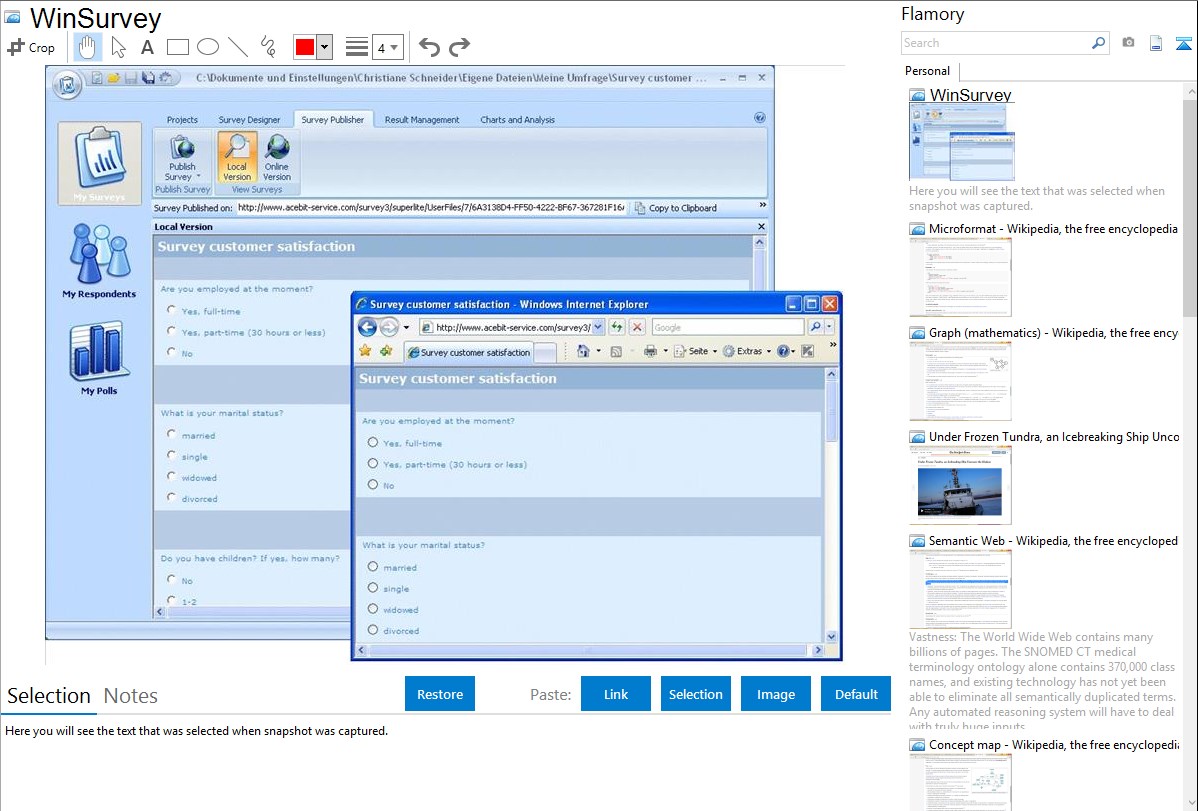Choose the text annotation tool
The width and height of the screenshot is (1198, 811).
(x=147, y=47)
